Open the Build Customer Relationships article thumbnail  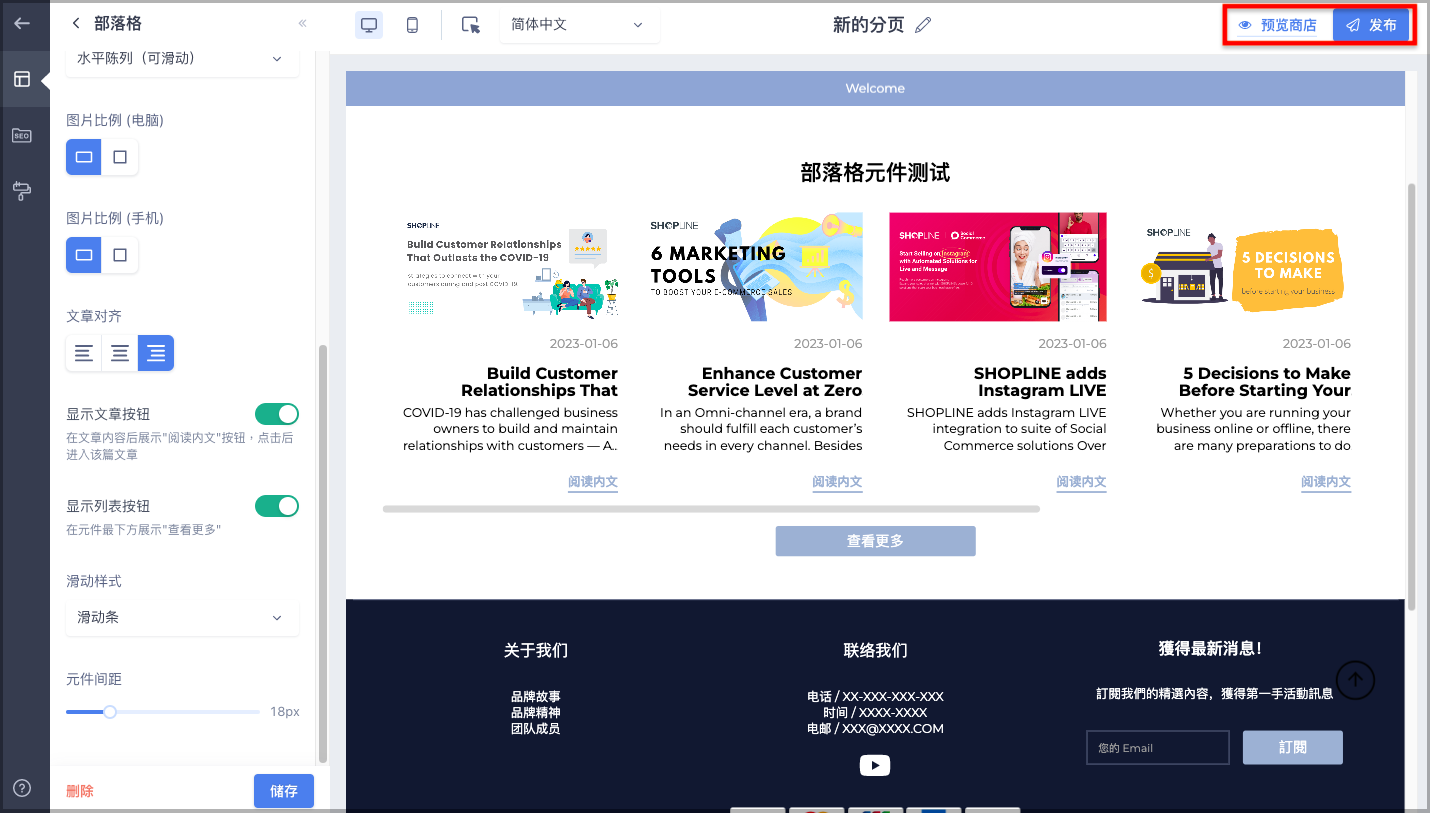(510, 266)
